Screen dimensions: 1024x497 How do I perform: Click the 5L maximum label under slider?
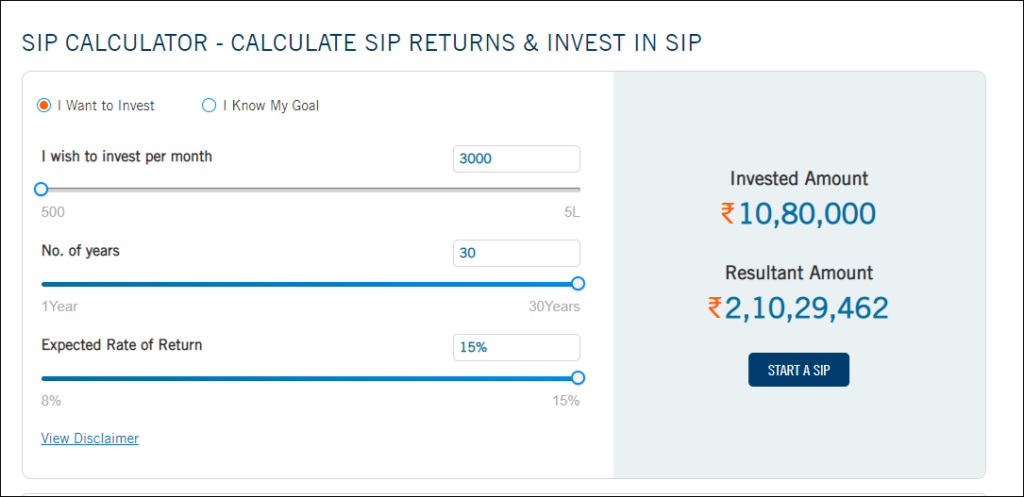pos(572,212)
